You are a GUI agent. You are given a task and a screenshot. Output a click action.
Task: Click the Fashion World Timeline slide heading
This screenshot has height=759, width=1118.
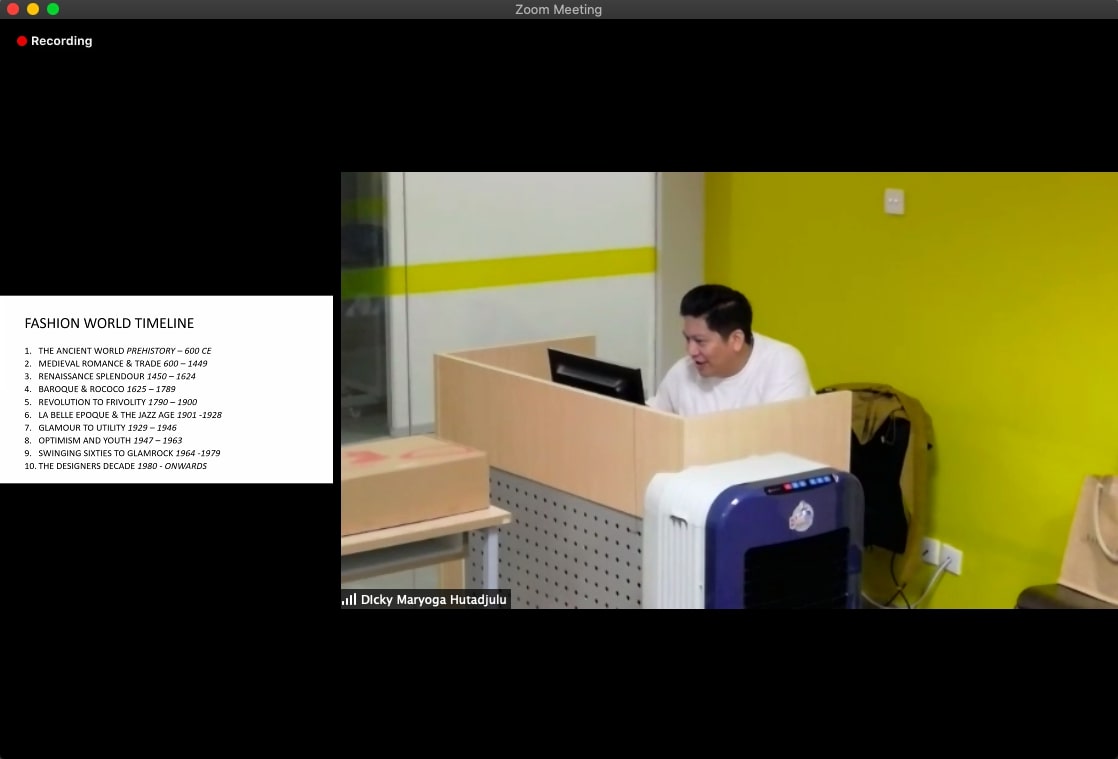109,323
